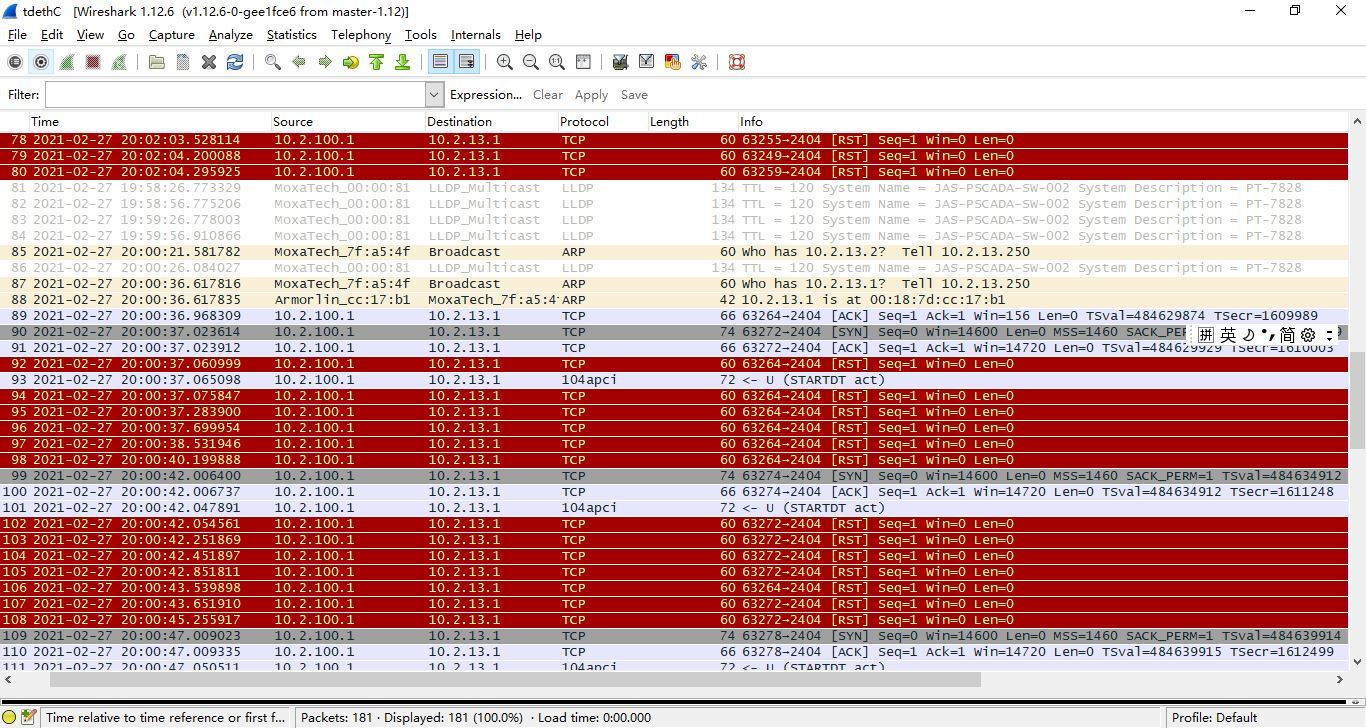Restart the current capture
1366x728 pixels.
pos(119,62)
